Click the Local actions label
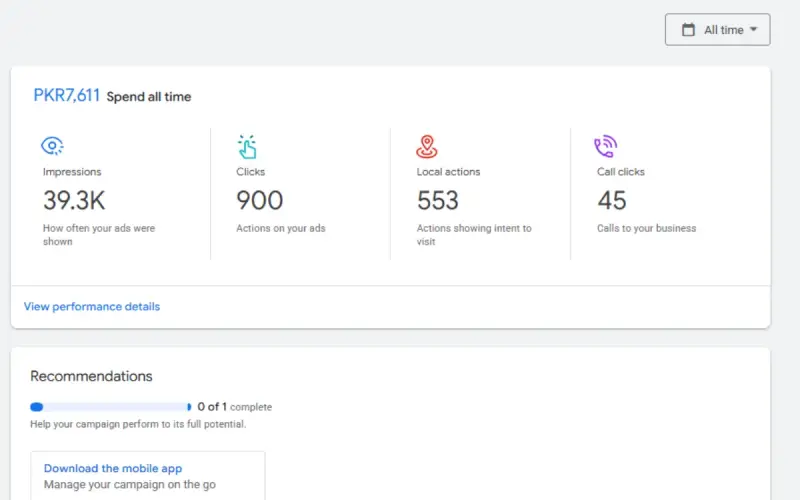Viewport: 800px width, 500px height. tap(448, 172)
